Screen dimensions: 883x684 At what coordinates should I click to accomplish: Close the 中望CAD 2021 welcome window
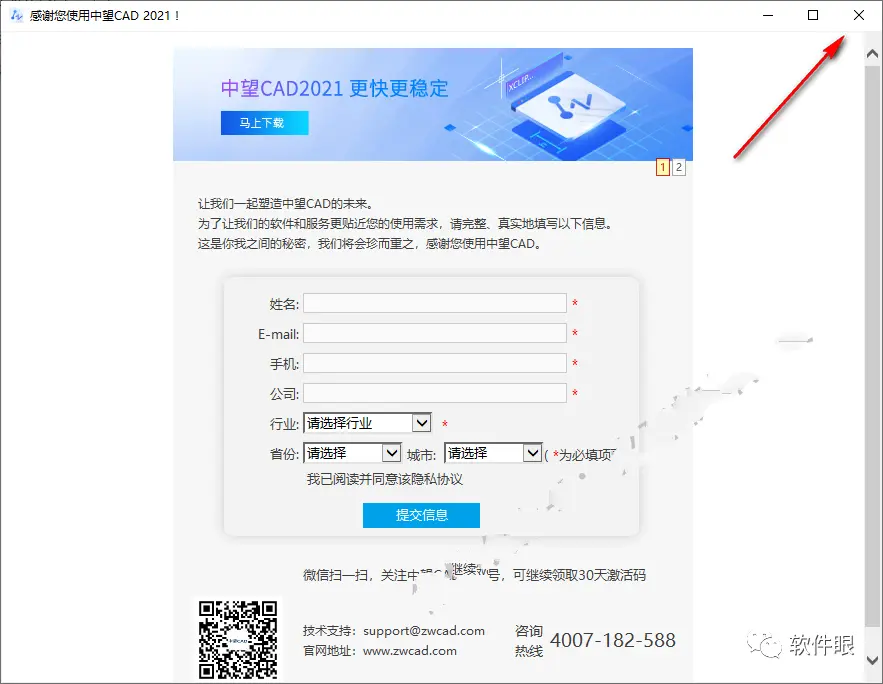pyautogui.click(x=858, y=15)
